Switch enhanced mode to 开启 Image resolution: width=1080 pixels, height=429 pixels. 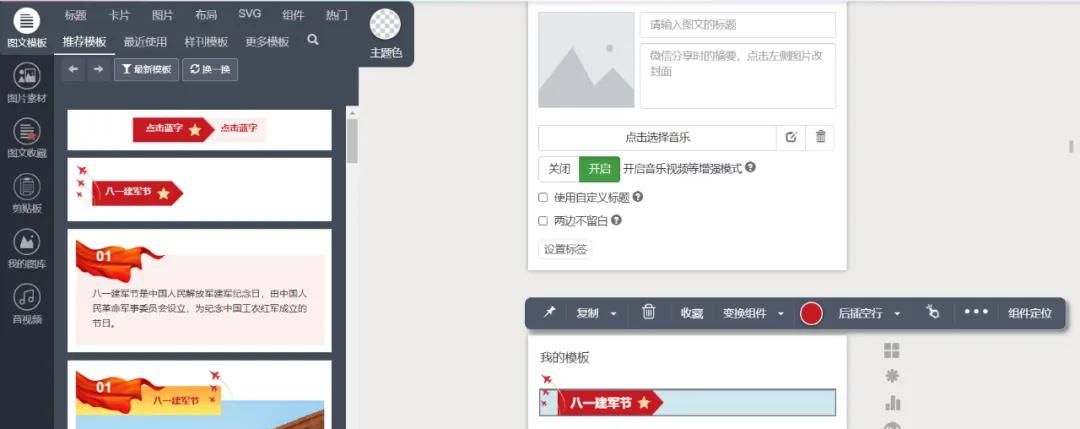[599, 169]
